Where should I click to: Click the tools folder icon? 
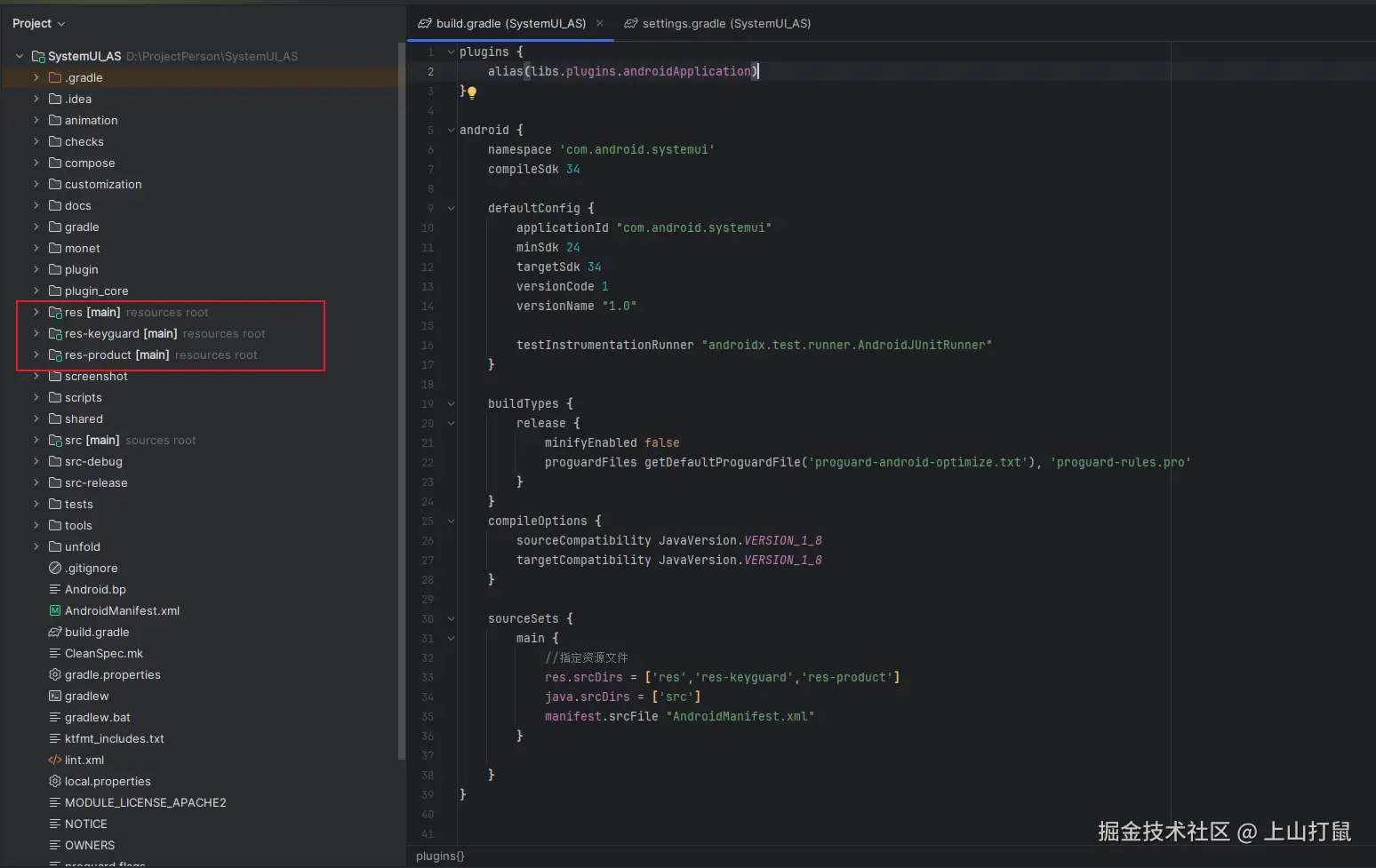(x=55, y=525)
